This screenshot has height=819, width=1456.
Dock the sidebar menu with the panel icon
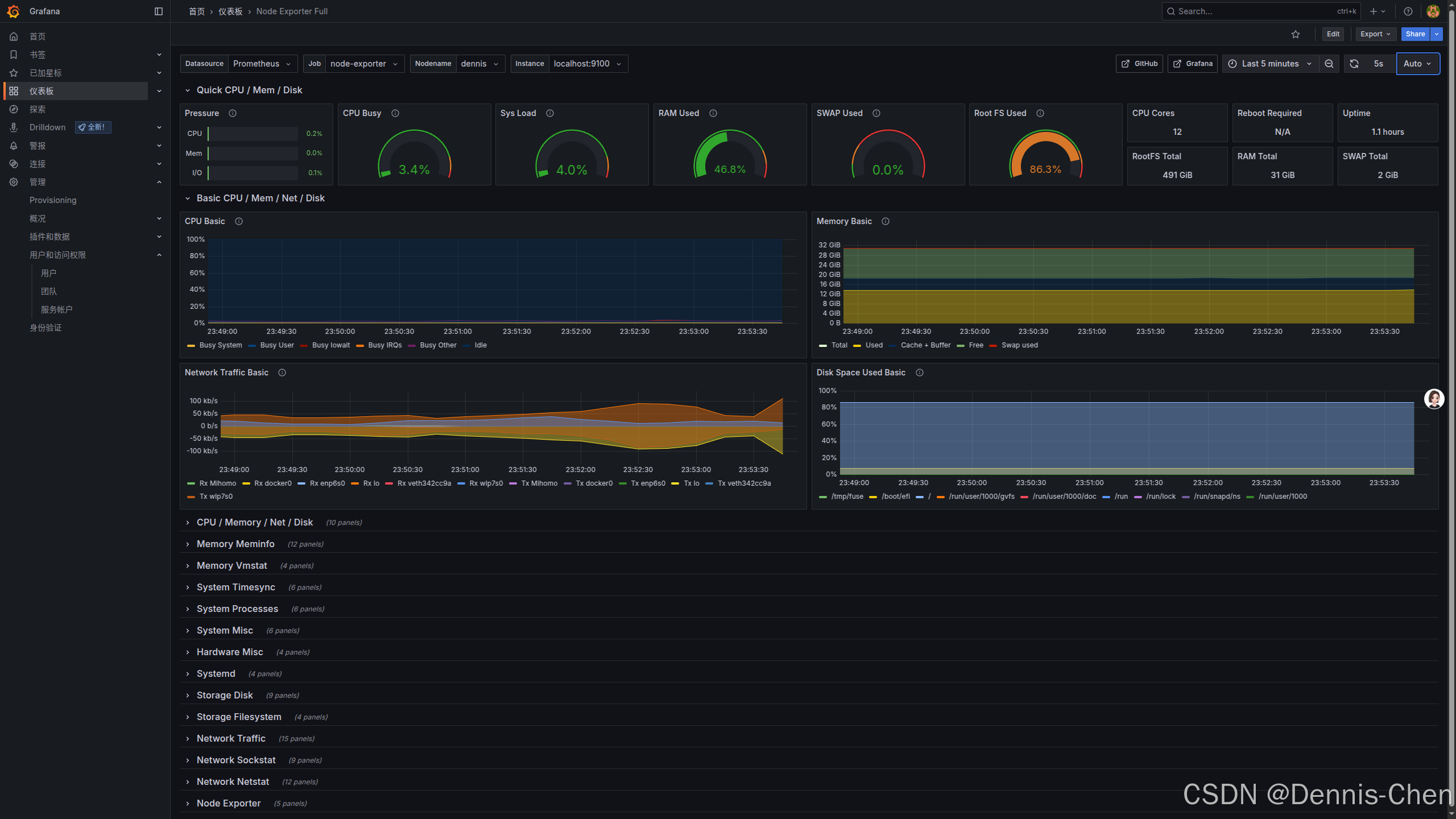pos(159,11)
